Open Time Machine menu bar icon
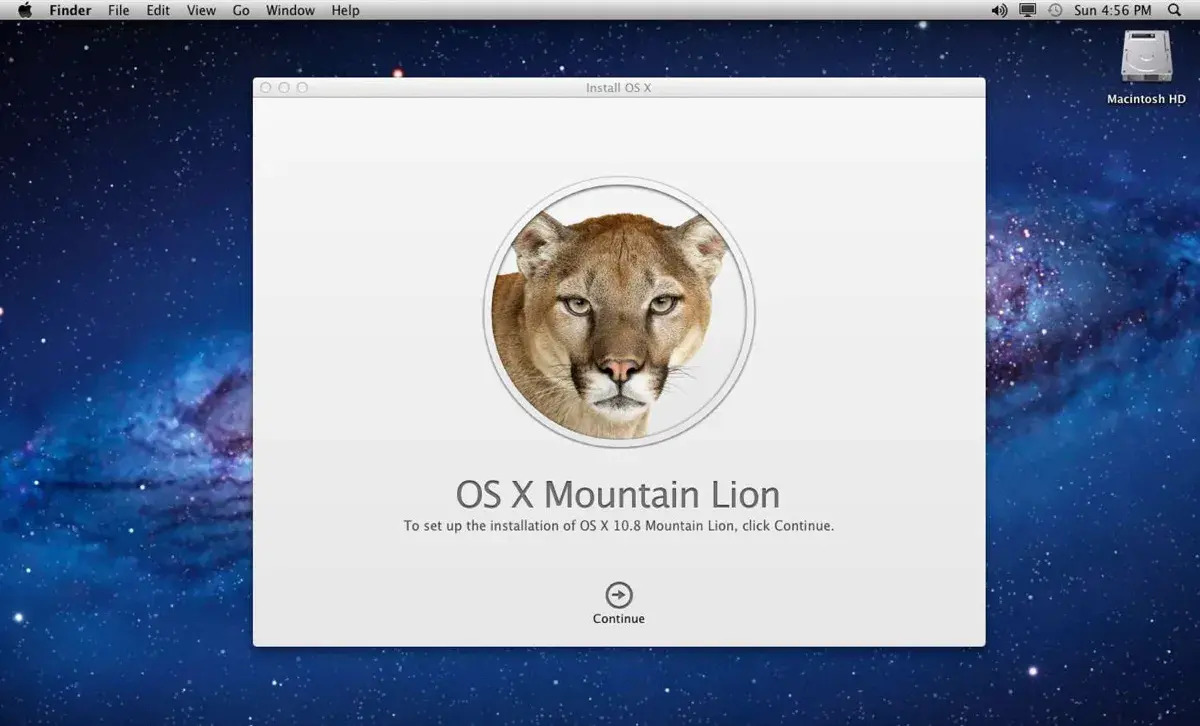 (x=1055, y=10)
